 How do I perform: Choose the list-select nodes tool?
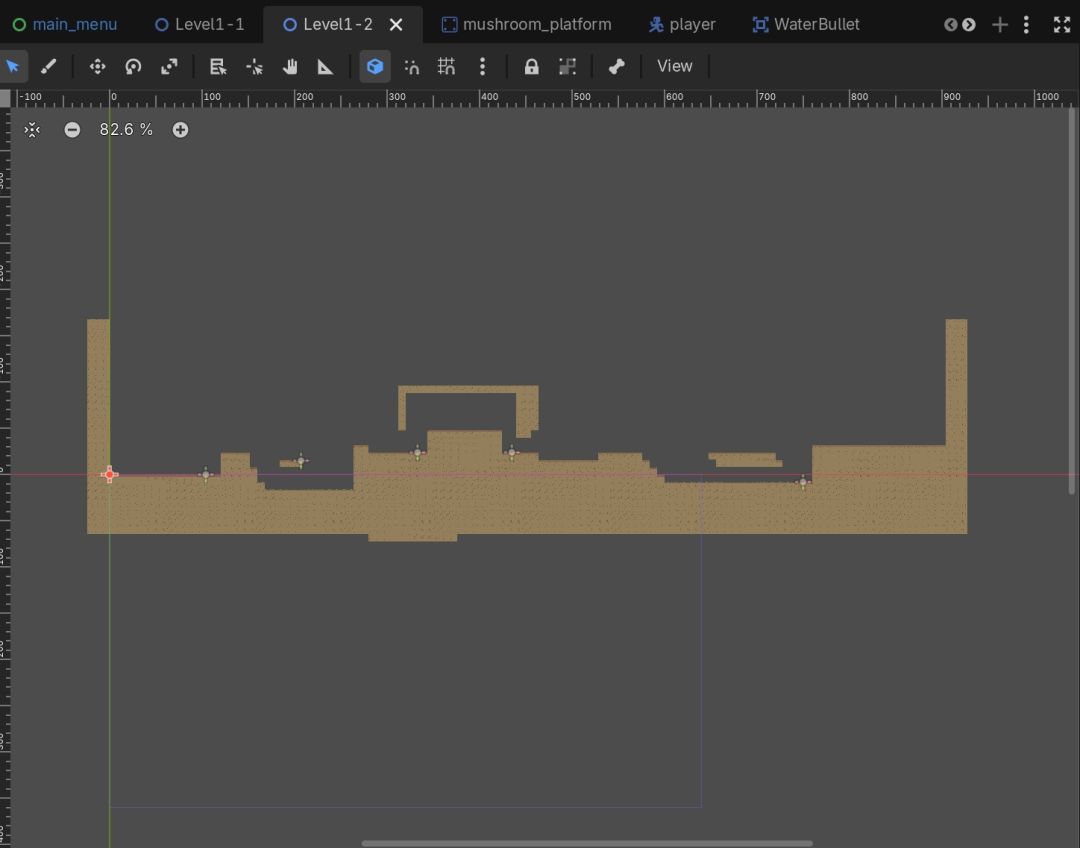click(218, 66)
